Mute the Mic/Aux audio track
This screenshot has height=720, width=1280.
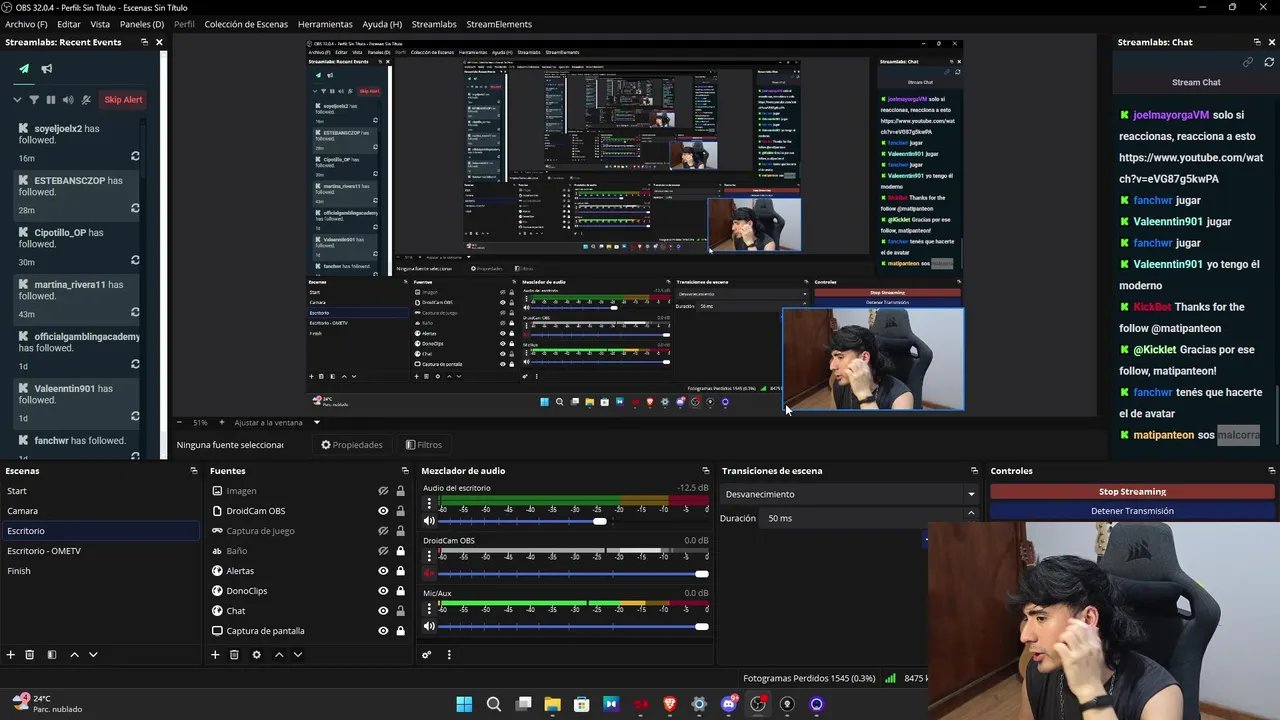click(429, 627)
